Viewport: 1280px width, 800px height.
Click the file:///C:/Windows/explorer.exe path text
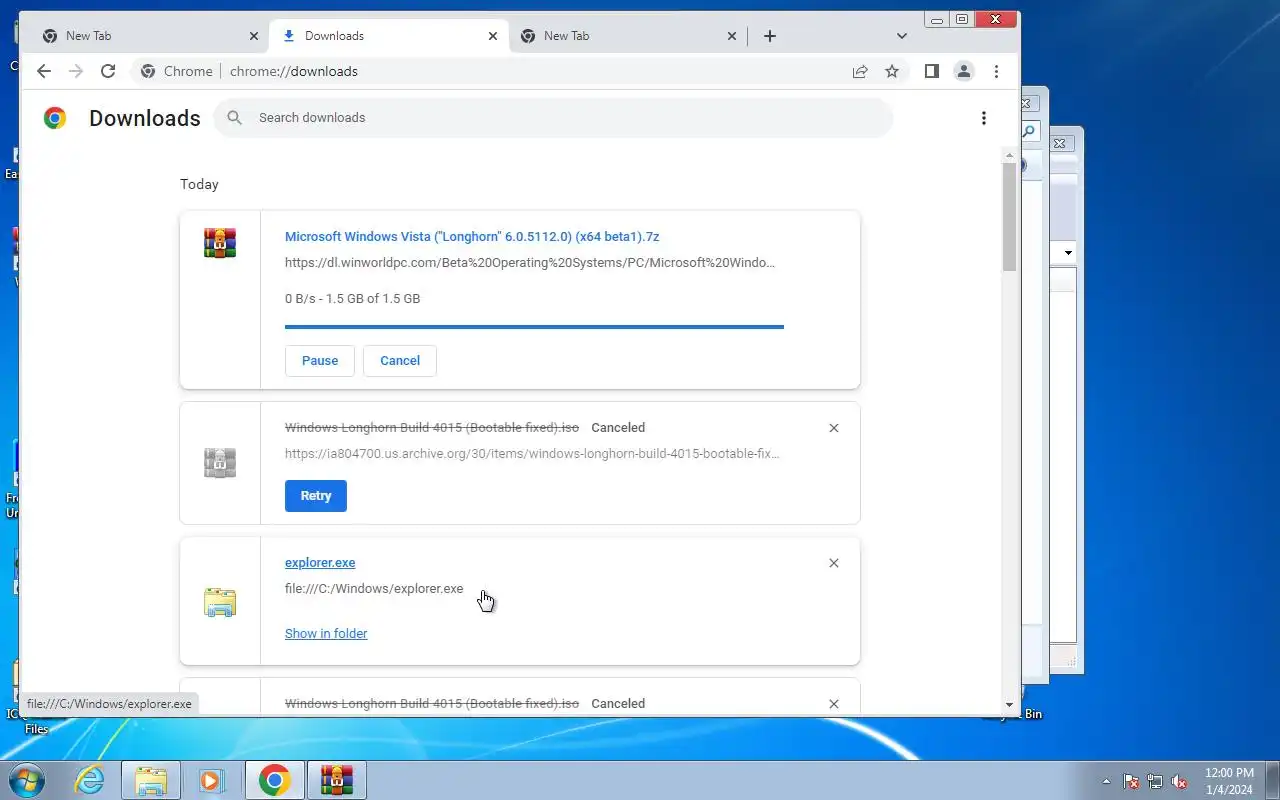(374, 589)
